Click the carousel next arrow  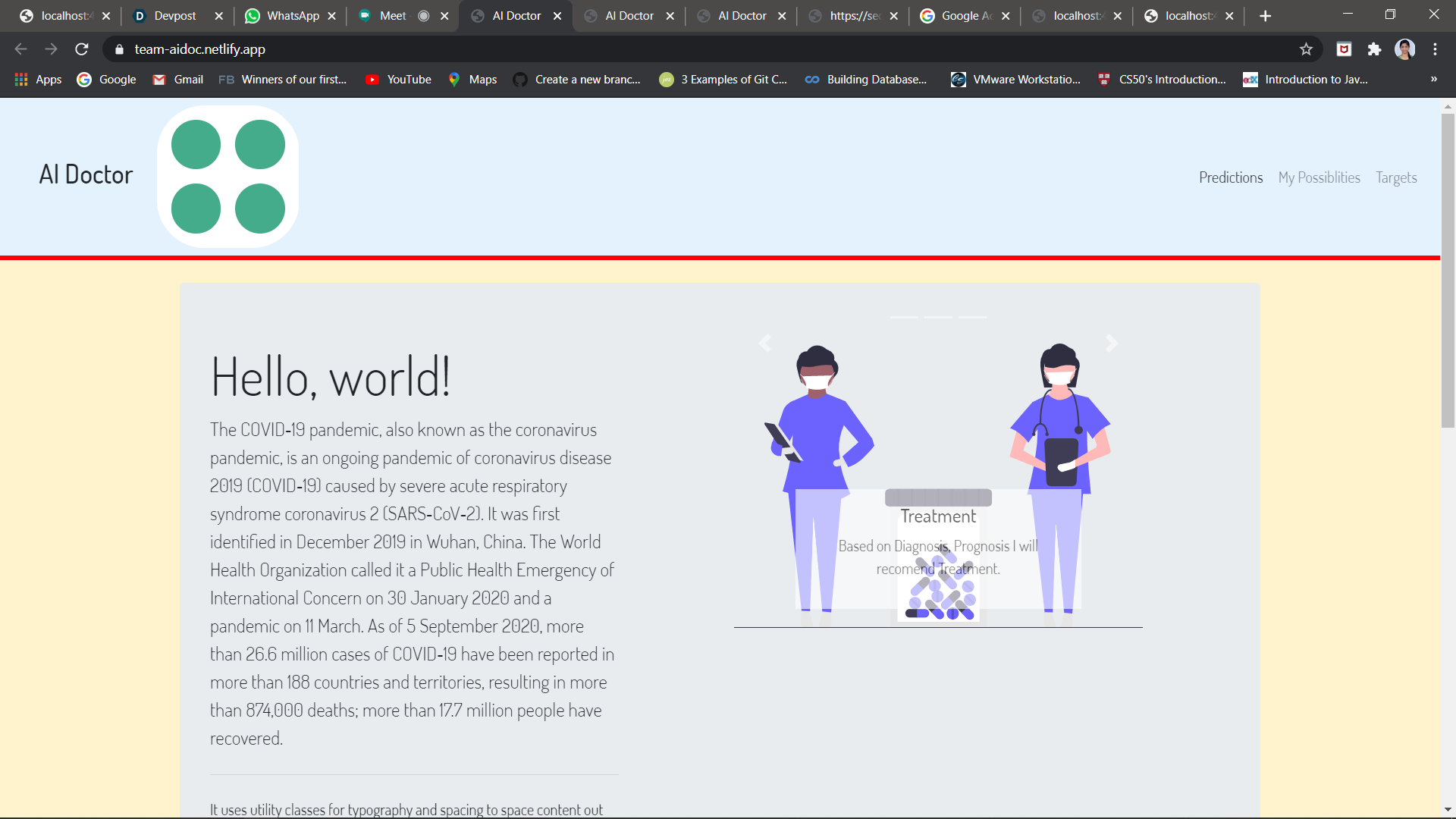point(1112,344)
